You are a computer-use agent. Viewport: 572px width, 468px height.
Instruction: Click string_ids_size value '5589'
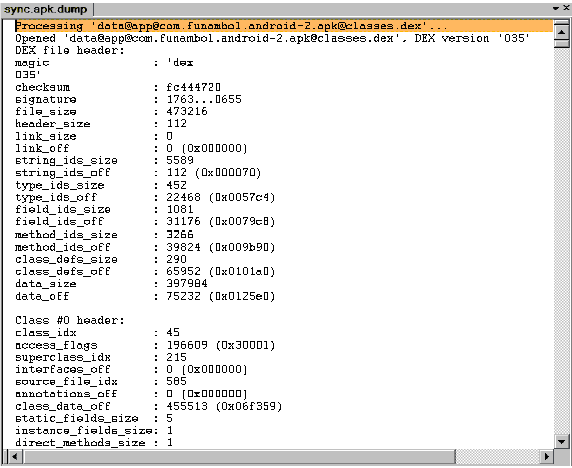point(180,160)
